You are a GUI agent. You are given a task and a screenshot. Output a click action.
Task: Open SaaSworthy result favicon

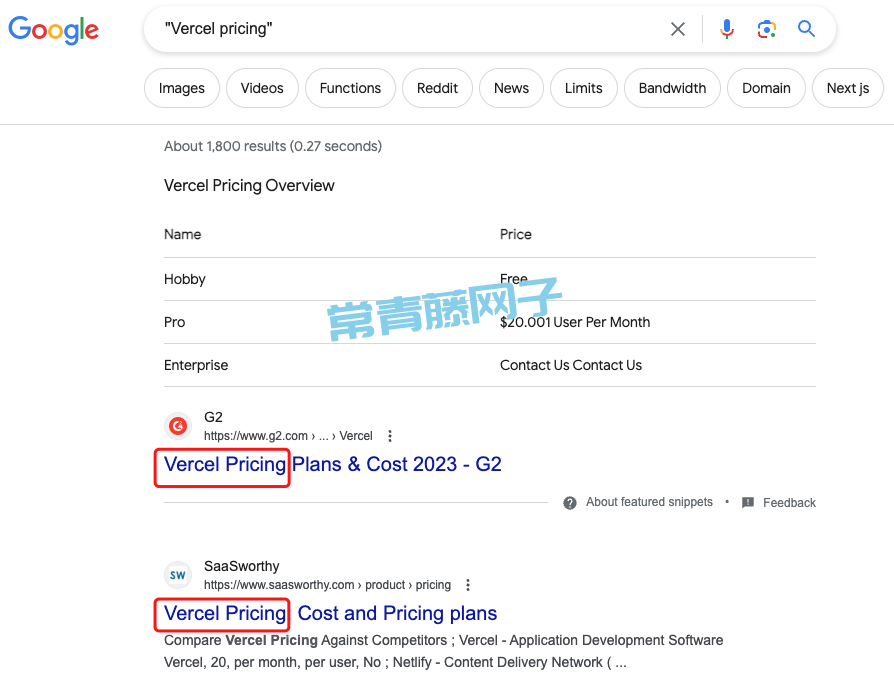point(178,575)
